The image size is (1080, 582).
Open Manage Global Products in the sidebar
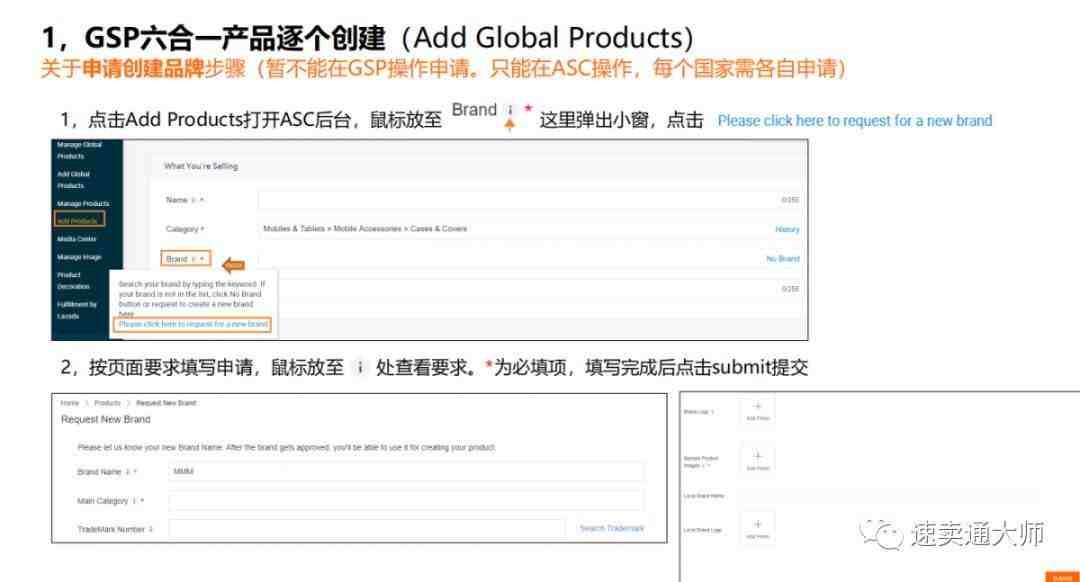point(79,150)
